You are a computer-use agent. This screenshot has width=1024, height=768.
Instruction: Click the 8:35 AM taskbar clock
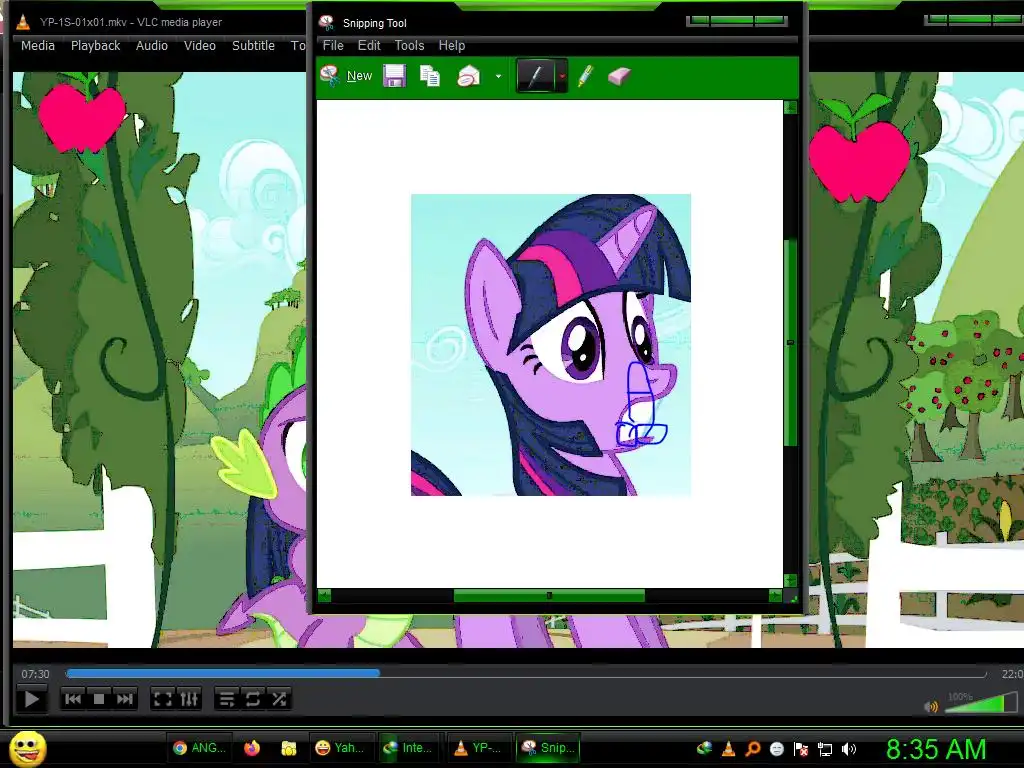tap(936, 749)
